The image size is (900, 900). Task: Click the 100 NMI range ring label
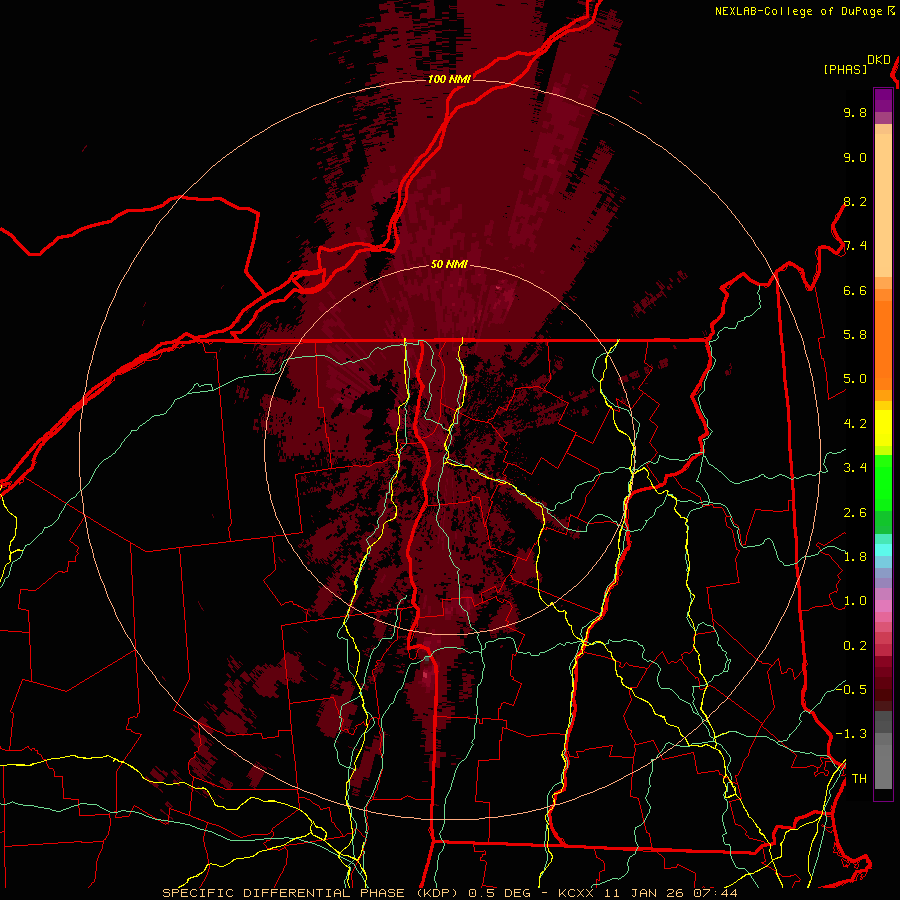tap(449, 79)
